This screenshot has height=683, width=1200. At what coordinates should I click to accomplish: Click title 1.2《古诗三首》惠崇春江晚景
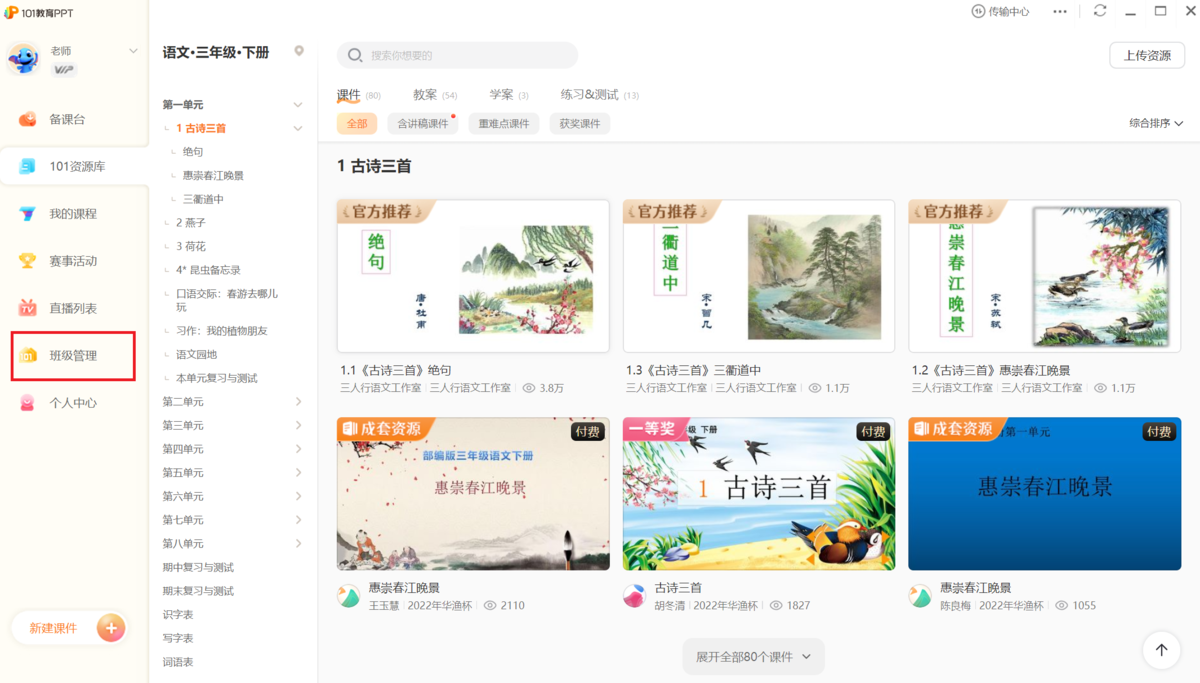coord(991,370)
